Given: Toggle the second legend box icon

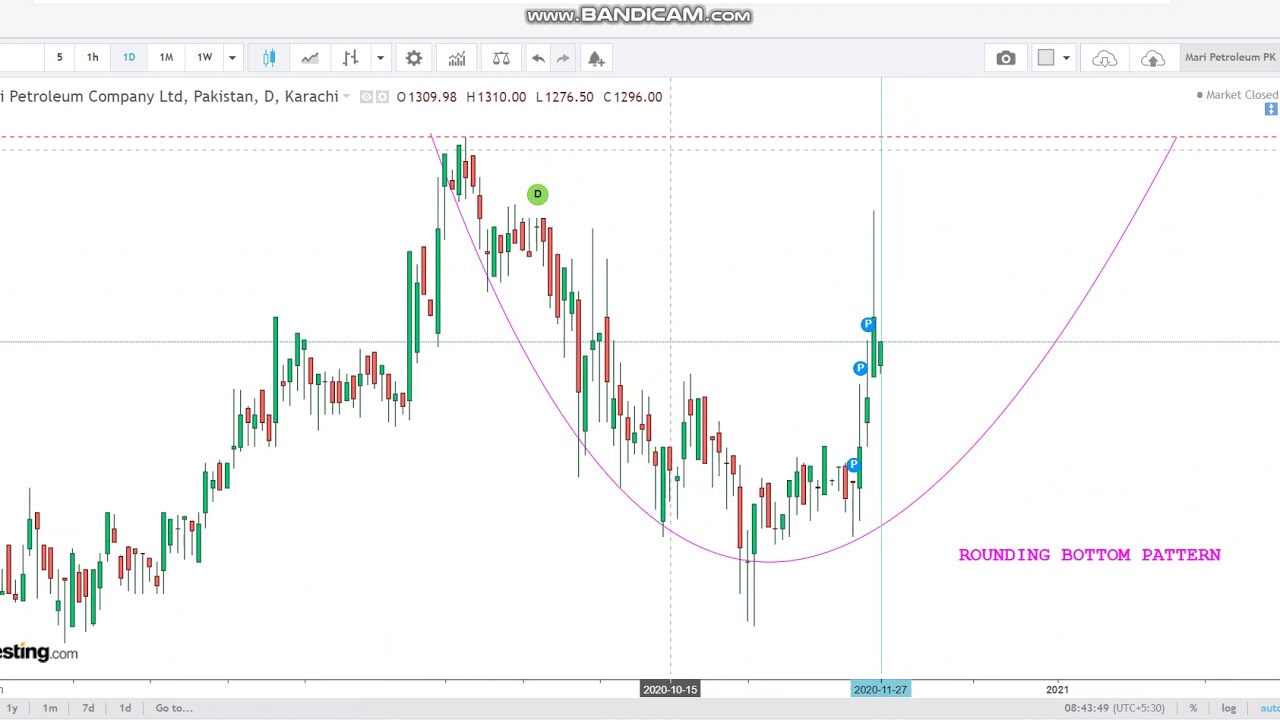Looking at the screenshot, I should click(382, 97).
